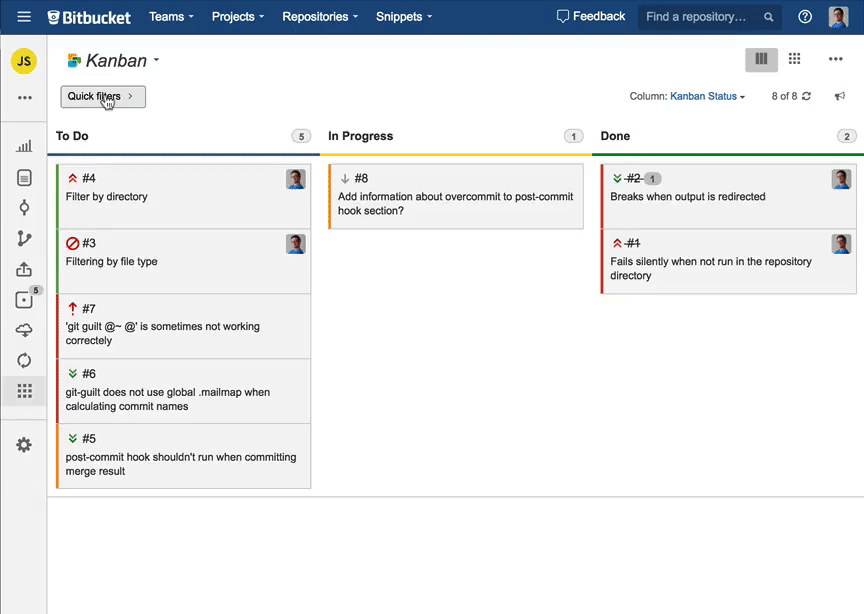Open issue #2 Breaks when output is redirected

728,196
